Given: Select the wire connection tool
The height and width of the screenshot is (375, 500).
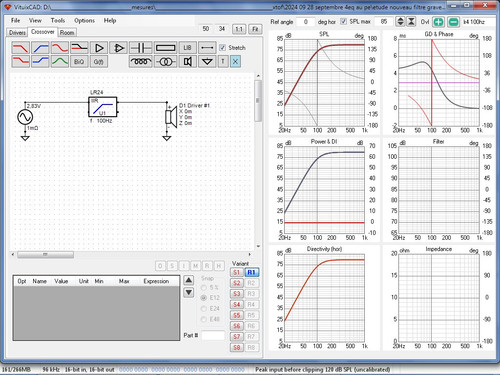Looking at the screenshot, I should point(207,48).
